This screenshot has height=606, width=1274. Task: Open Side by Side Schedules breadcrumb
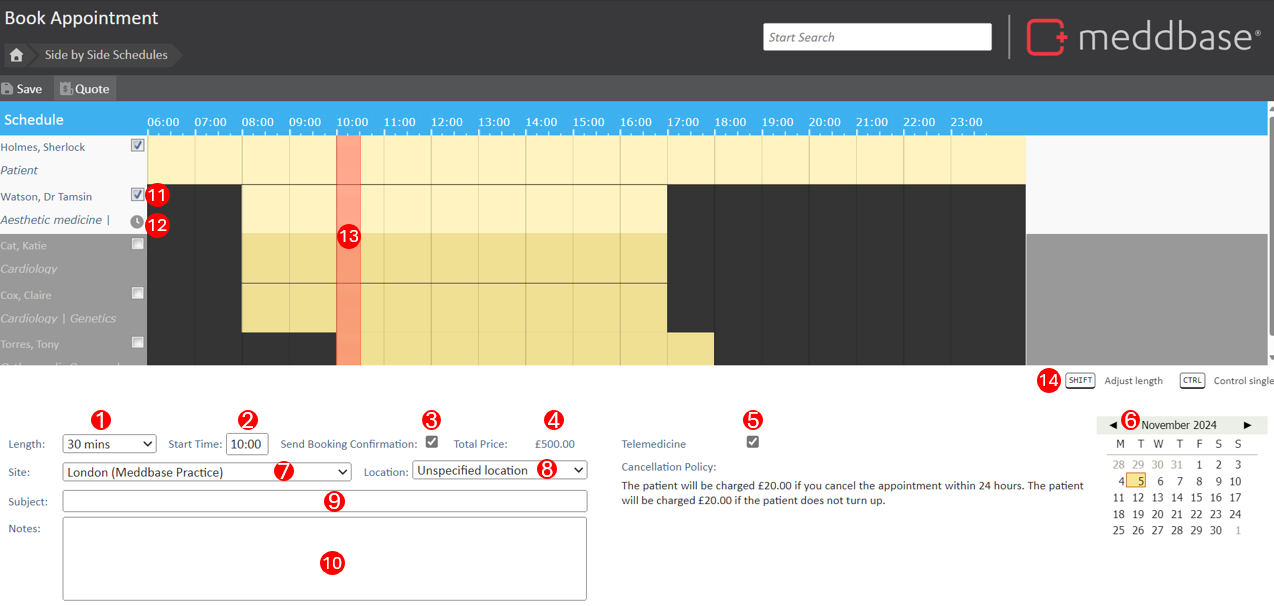point(106,55)
